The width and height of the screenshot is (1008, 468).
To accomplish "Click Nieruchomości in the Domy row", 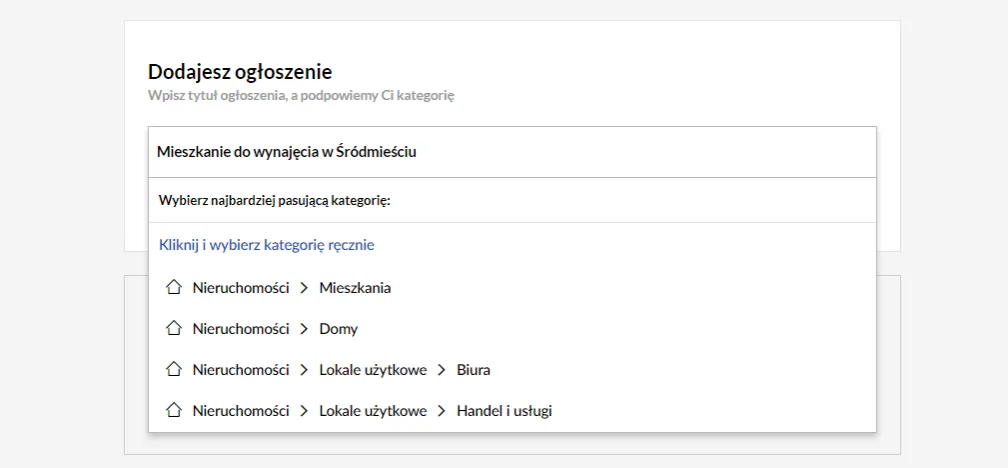I will click(240, 329).
